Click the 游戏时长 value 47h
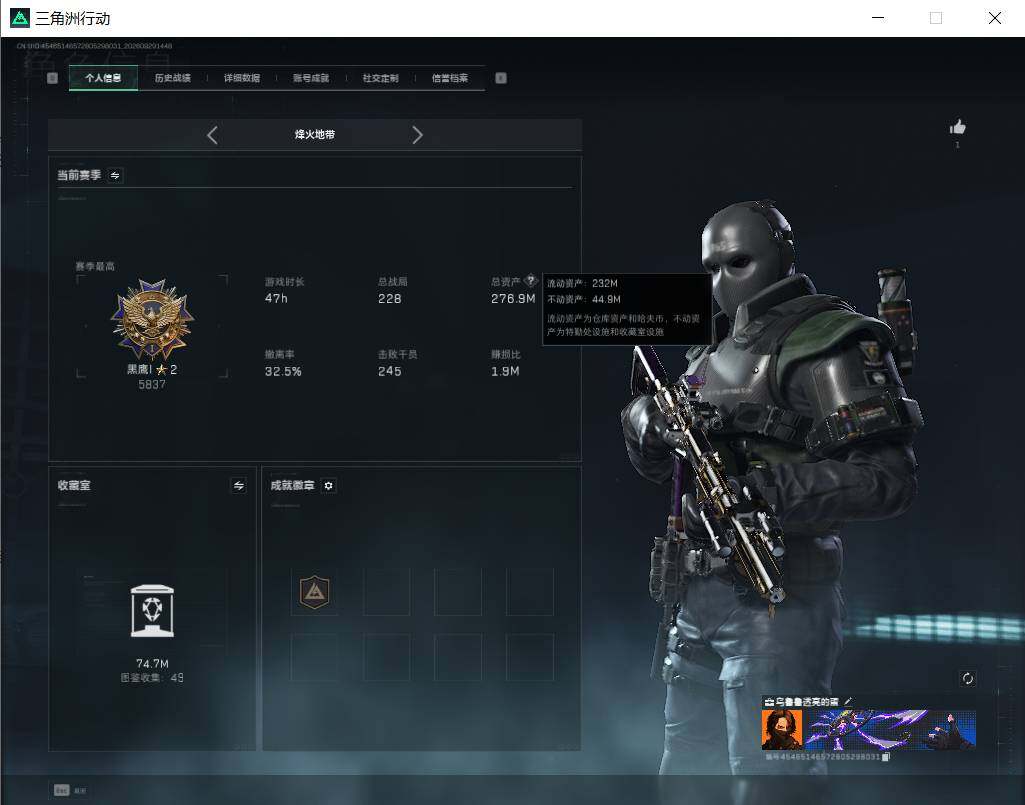The width and height of the screenshot is (1025, 805). coord(276,298)
